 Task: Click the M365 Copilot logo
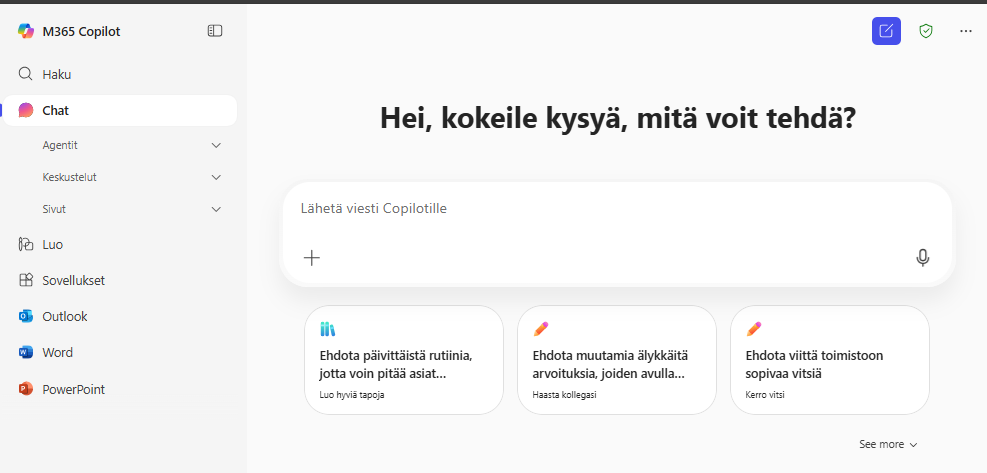click(x=26, y=31)
